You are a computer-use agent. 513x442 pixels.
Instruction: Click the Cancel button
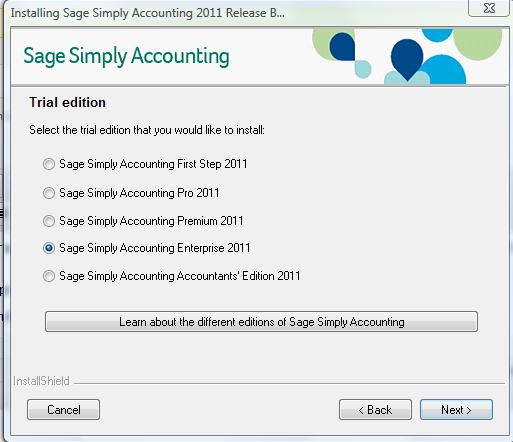click(63, 409)
